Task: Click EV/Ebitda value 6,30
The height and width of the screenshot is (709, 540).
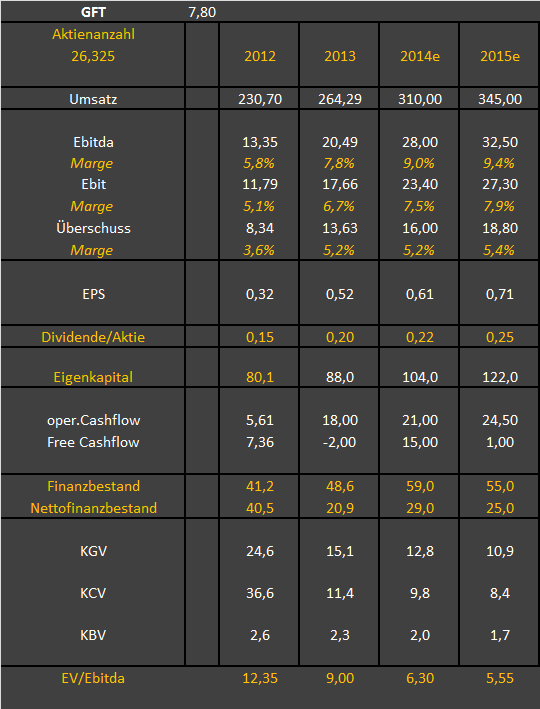Action: click(x=420, y=678)
